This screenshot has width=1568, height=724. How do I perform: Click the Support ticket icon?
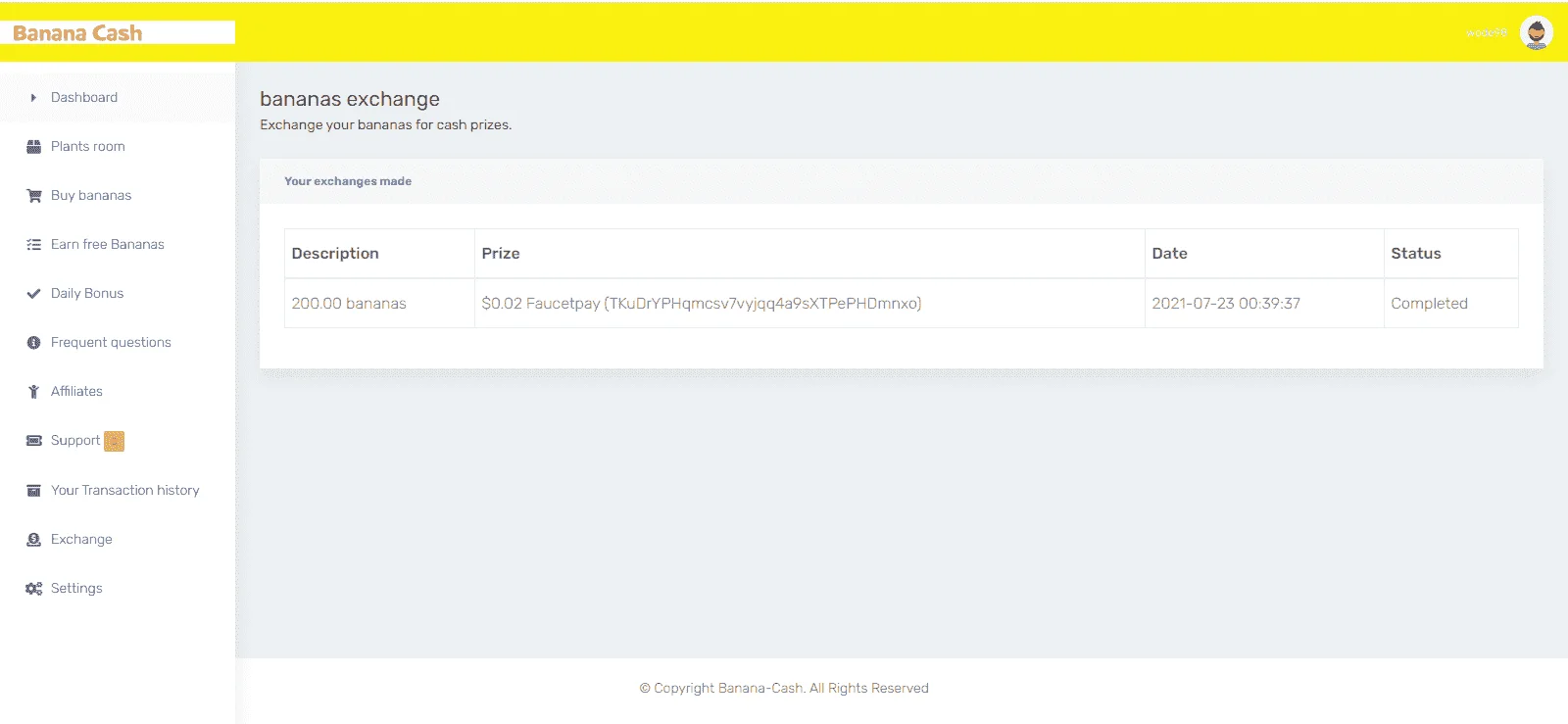tap(33, 441)
